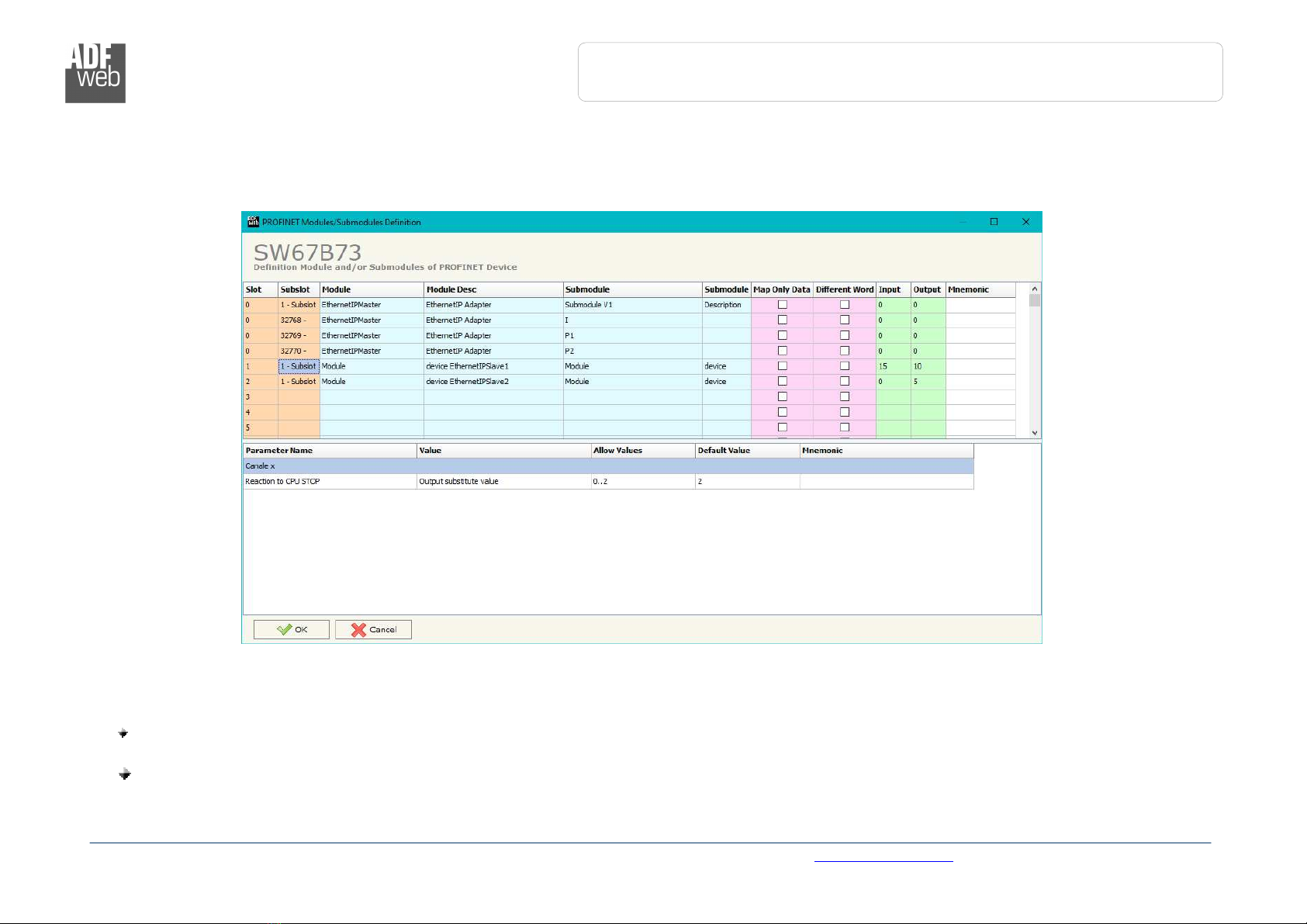The width and height of the screenshot is (1307, 924).
Task: Click the 'Parameter Name' column header
Action: coord(330,451)
